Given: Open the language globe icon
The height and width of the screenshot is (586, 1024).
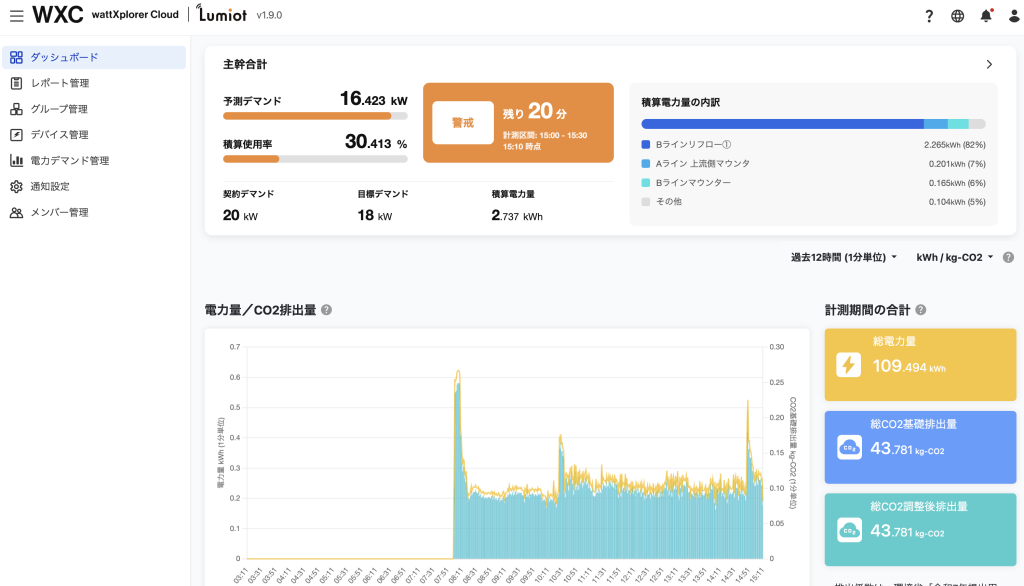Looking at the screenshot, I should coord(958,16).
